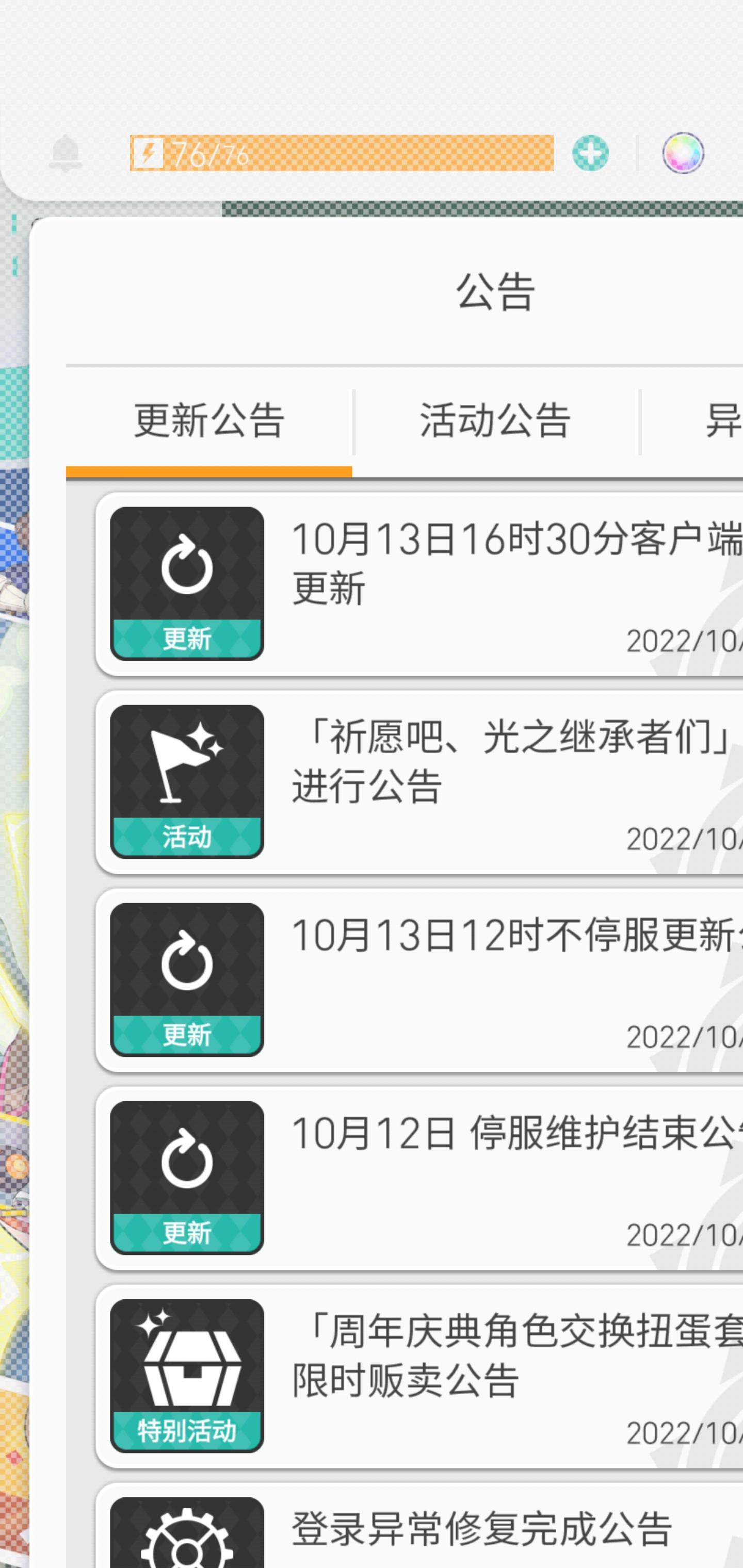The height and width of the screenshot is (1568, 743).
Task: Tap the update icon for 10月12日 maintenance notice
Action: tap(187, 1177)
